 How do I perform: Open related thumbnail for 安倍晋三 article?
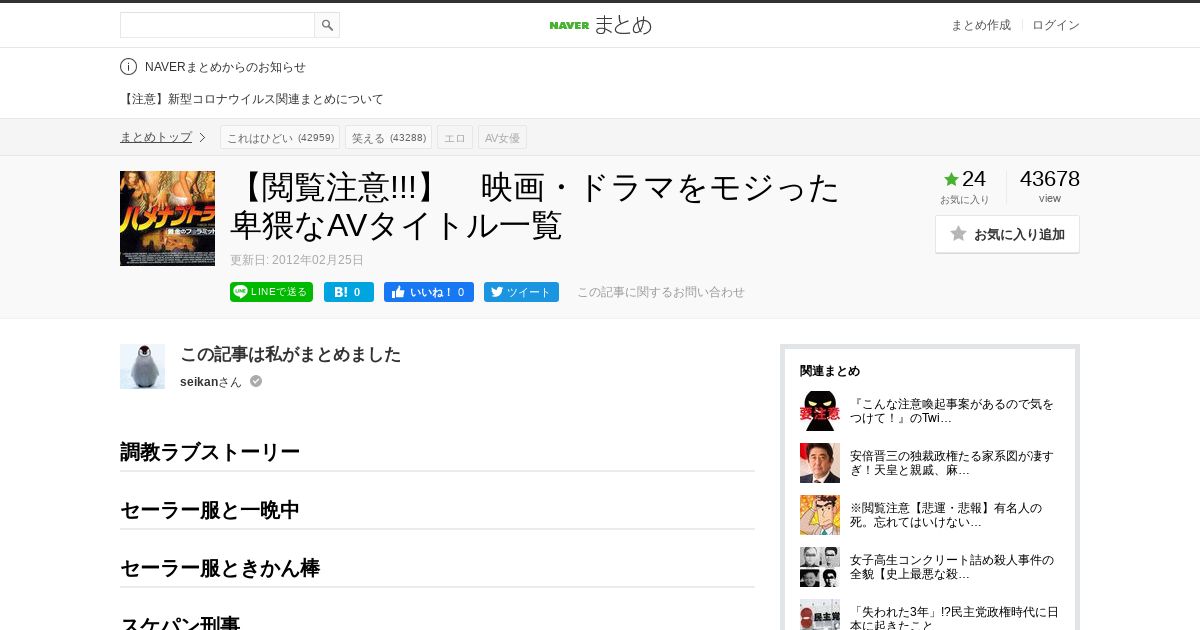click(820, 463)
